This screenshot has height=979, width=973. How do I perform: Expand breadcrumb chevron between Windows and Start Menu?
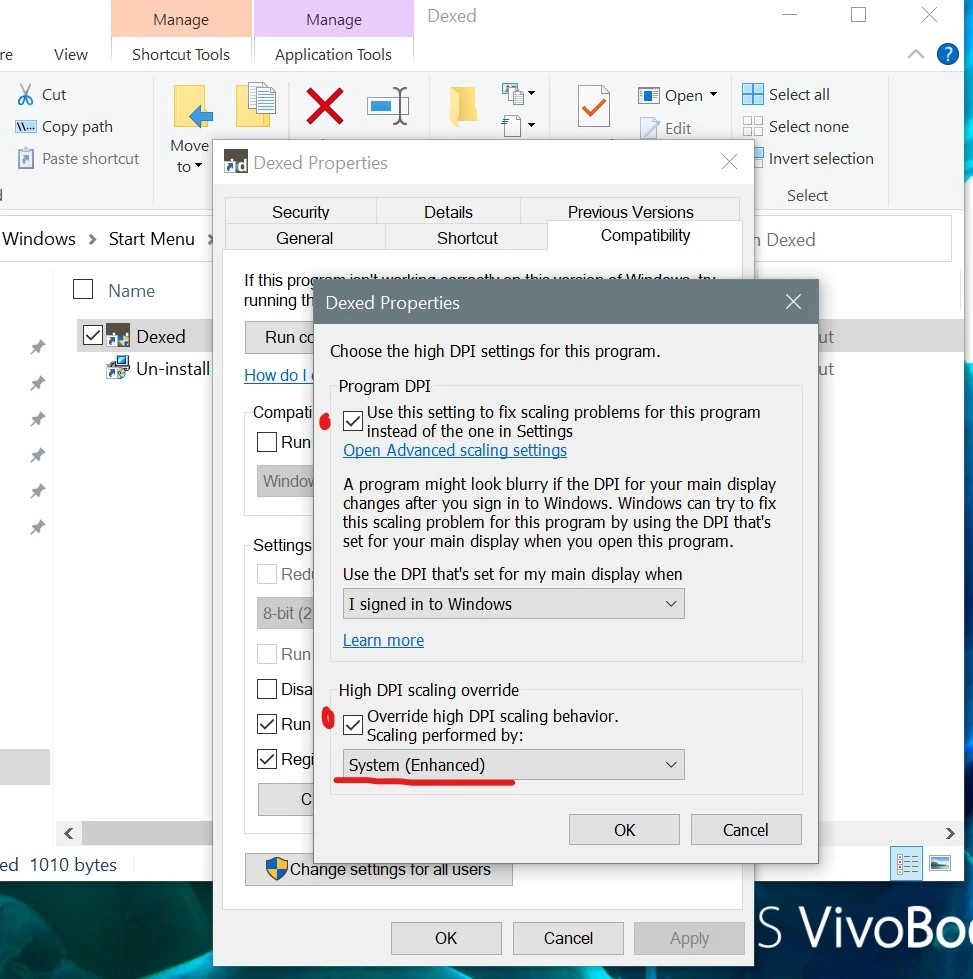coord(92,239)
